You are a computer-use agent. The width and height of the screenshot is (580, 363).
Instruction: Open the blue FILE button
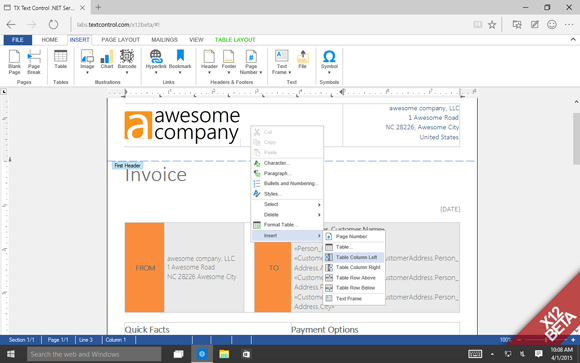click(18, 40)
